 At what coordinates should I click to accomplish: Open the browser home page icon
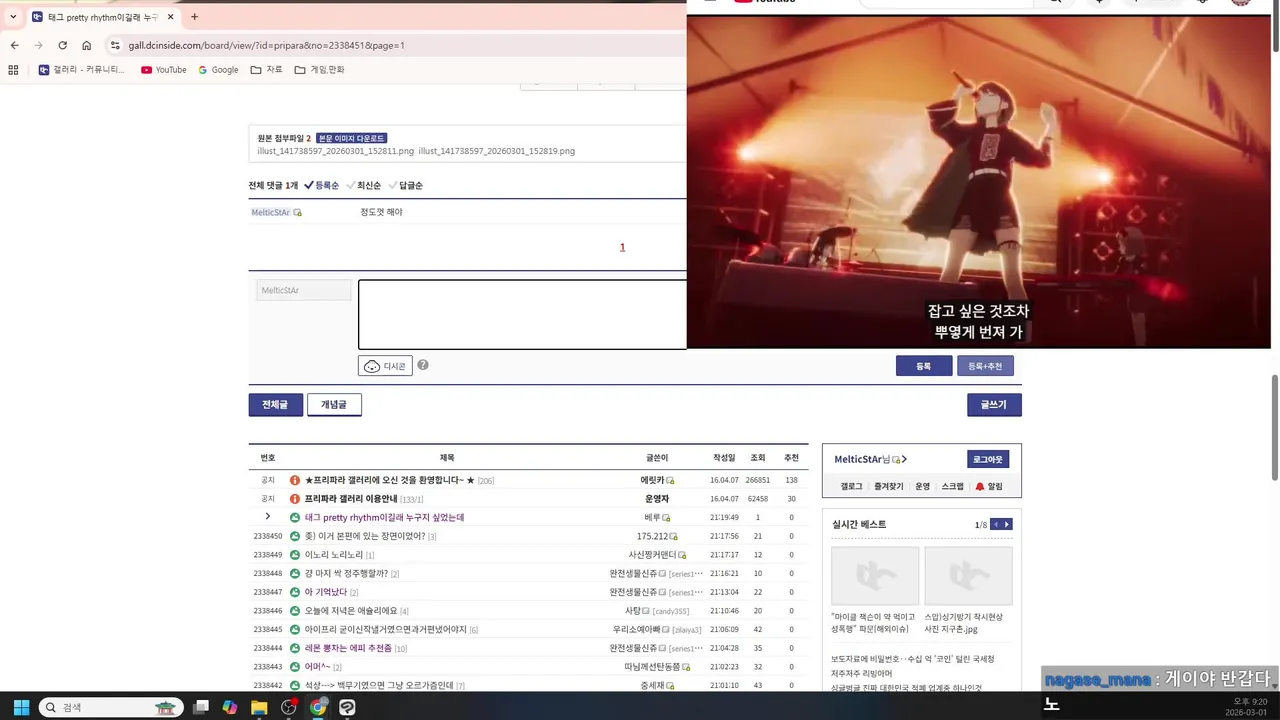click(x=87, y=45)
